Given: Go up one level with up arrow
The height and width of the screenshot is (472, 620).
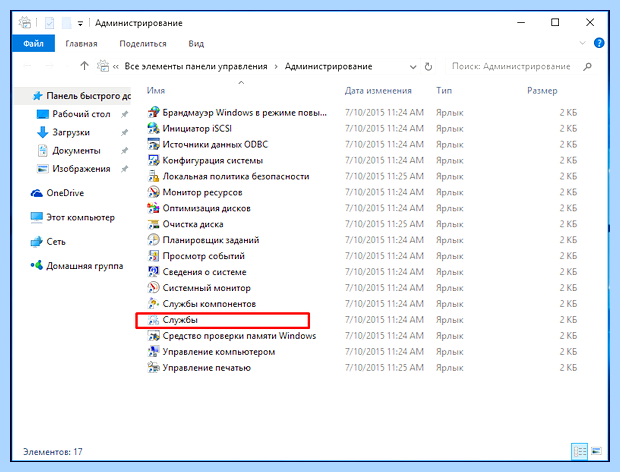Looking at the screenshot, I should click(84, 66).
